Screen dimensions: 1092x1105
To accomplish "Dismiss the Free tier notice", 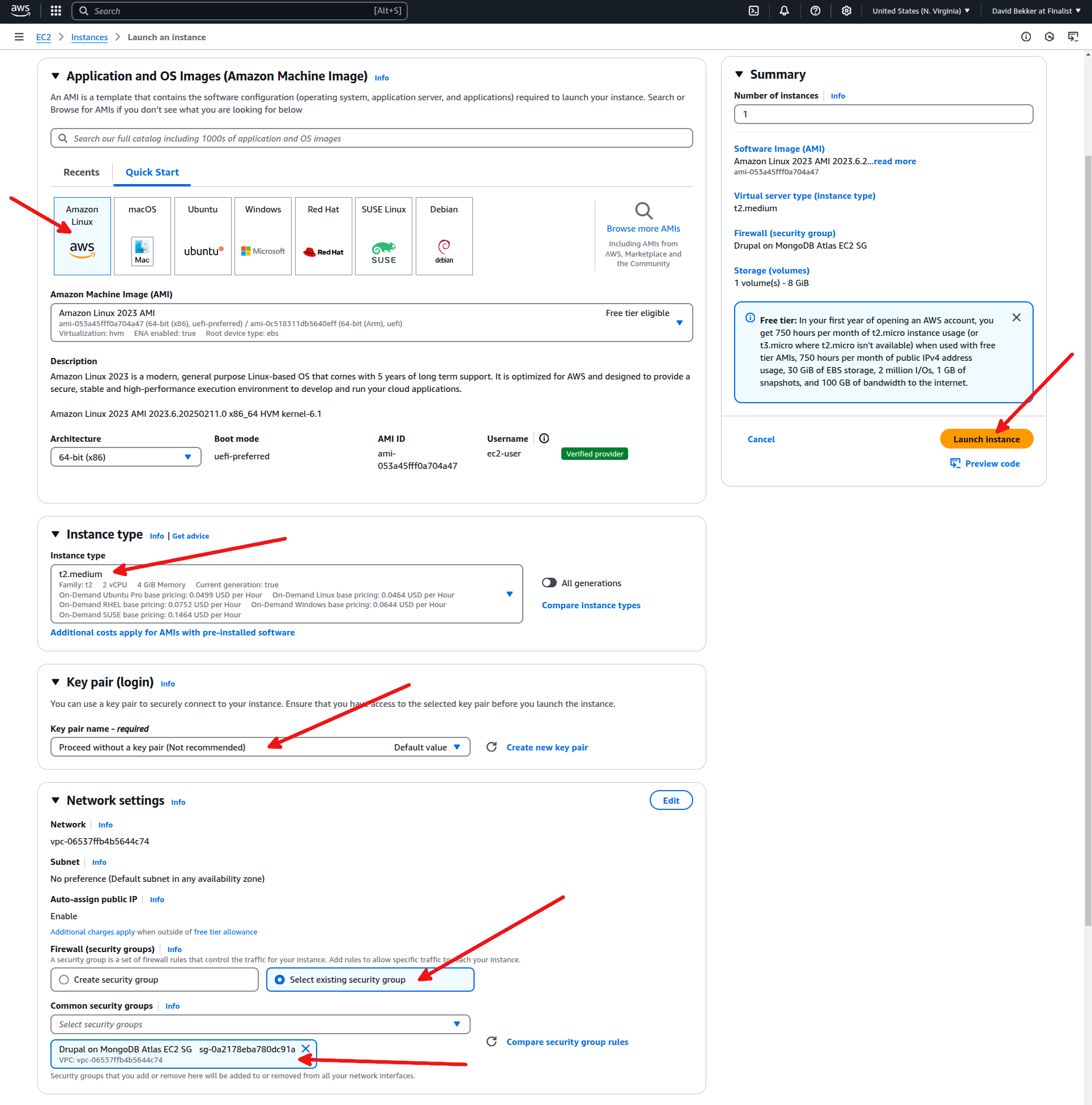I will tap(1017, 318).
